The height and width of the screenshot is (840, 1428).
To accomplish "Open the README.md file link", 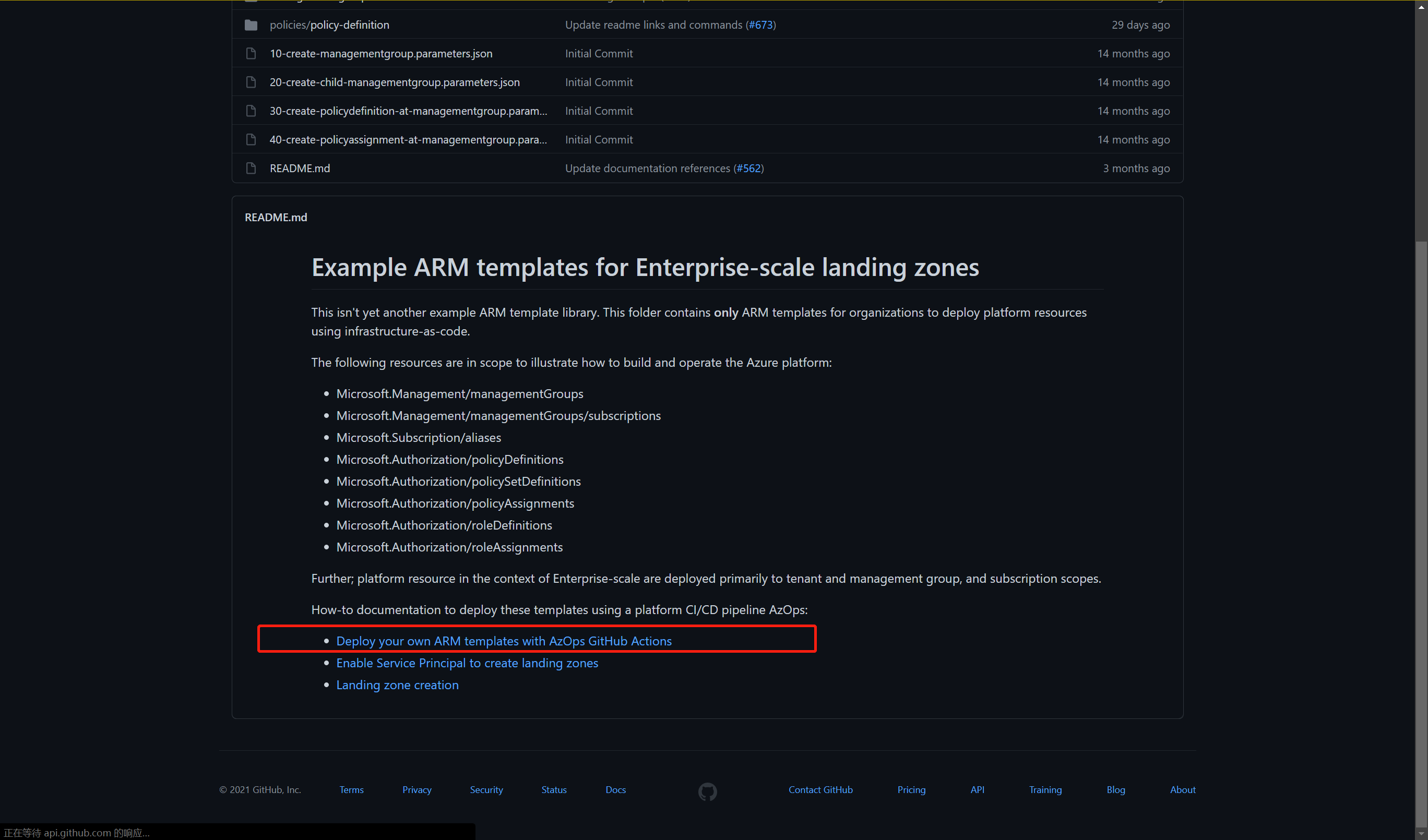I will click(x=300, y=167).
